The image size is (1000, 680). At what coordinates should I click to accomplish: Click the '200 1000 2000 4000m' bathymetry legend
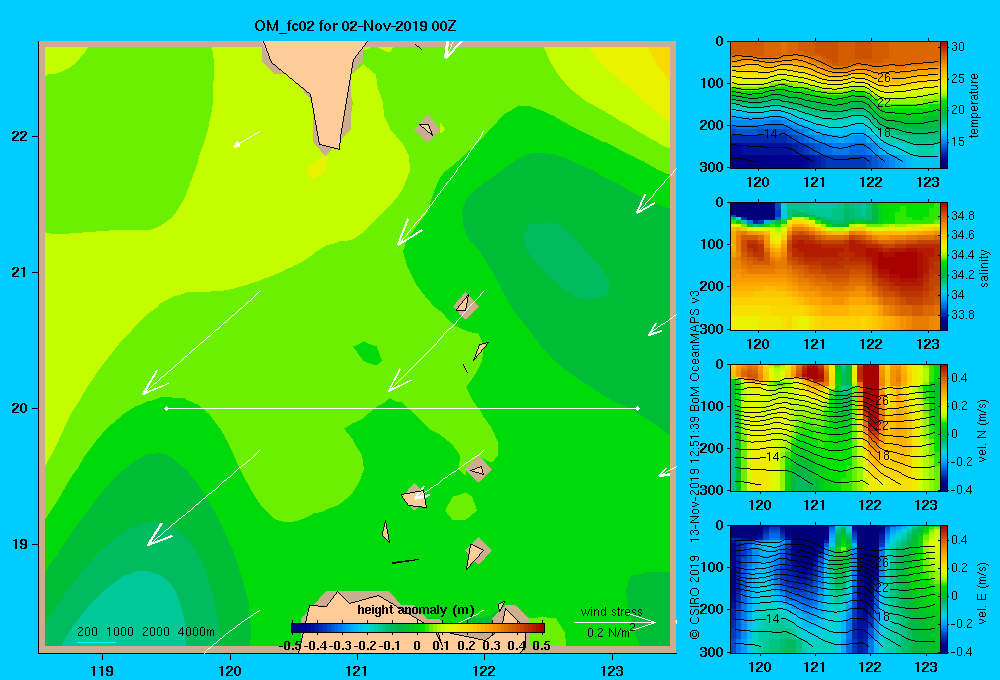[145, 632]
